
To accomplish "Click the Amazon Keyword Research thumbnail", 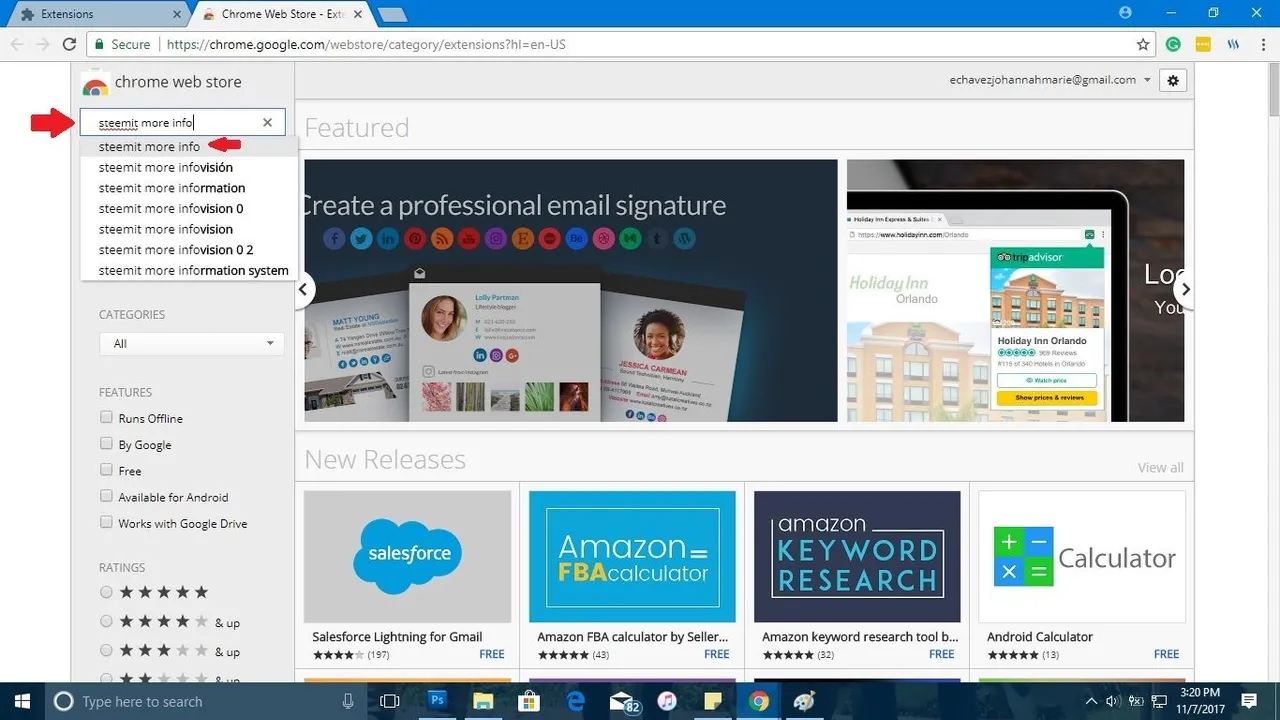I will pos(858,557).
